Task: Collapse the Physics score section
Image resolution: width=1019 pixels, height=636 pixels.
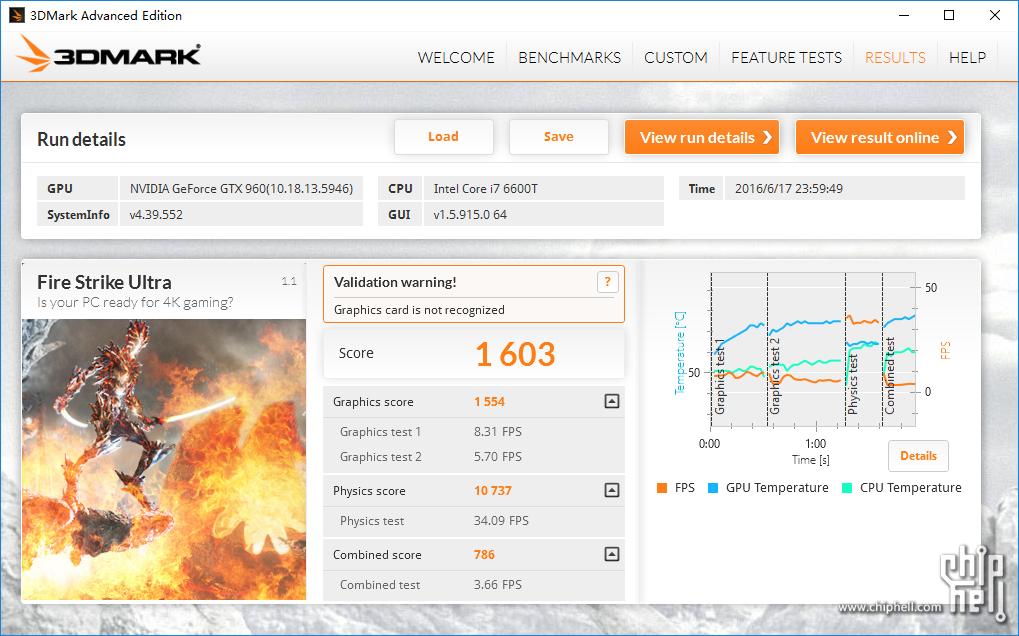Action: point(612,490)
